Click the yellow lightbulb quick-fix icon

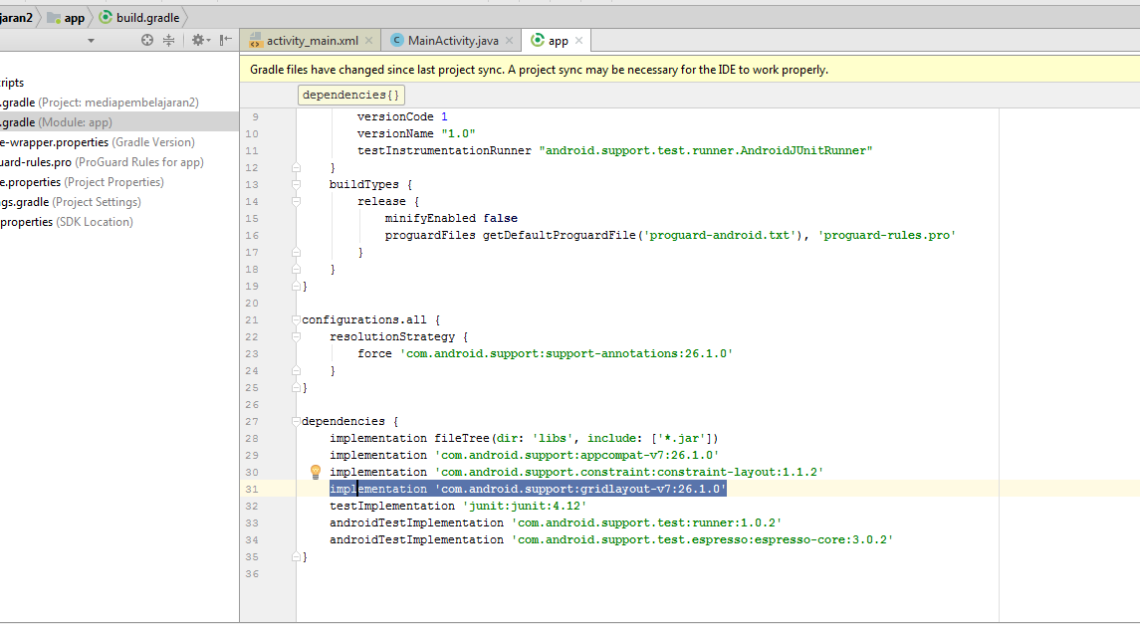315,472
